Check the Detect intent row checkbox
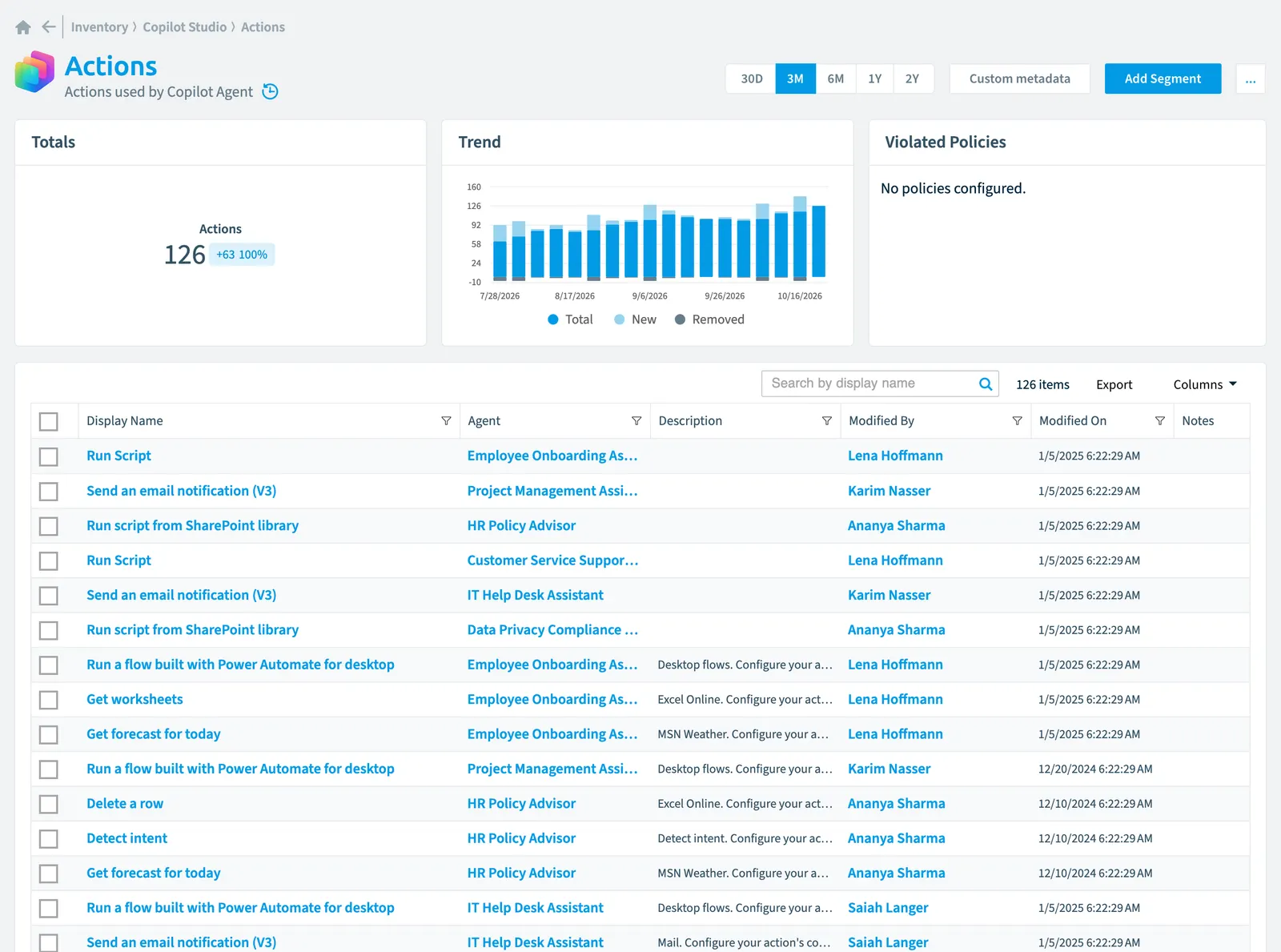 49,838
